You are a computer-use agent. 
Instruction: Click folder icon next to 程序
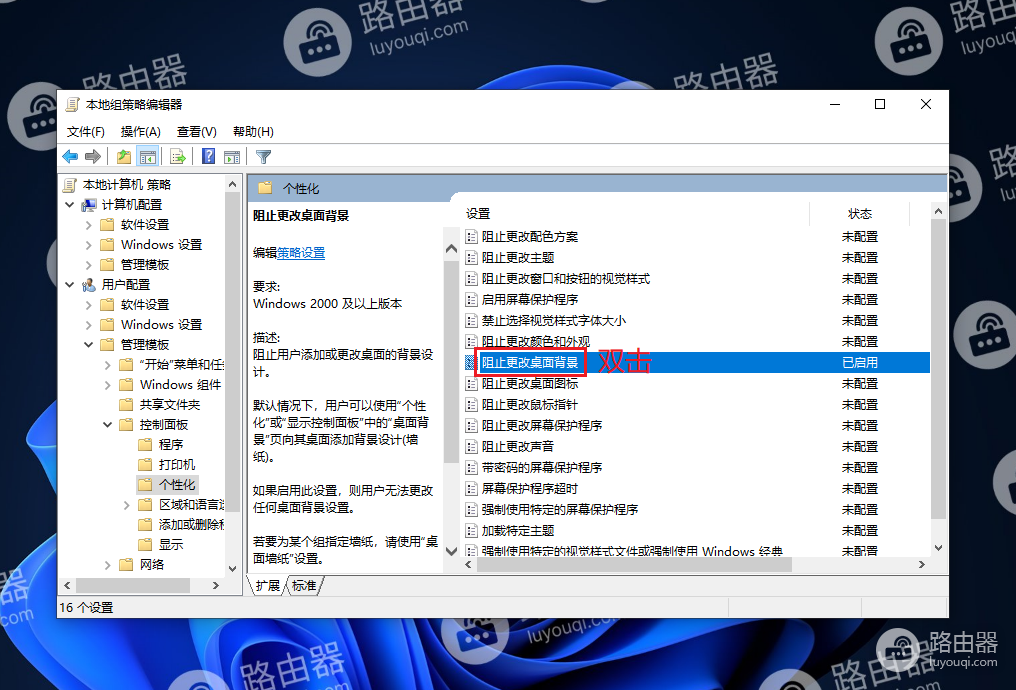pos(145,444)
